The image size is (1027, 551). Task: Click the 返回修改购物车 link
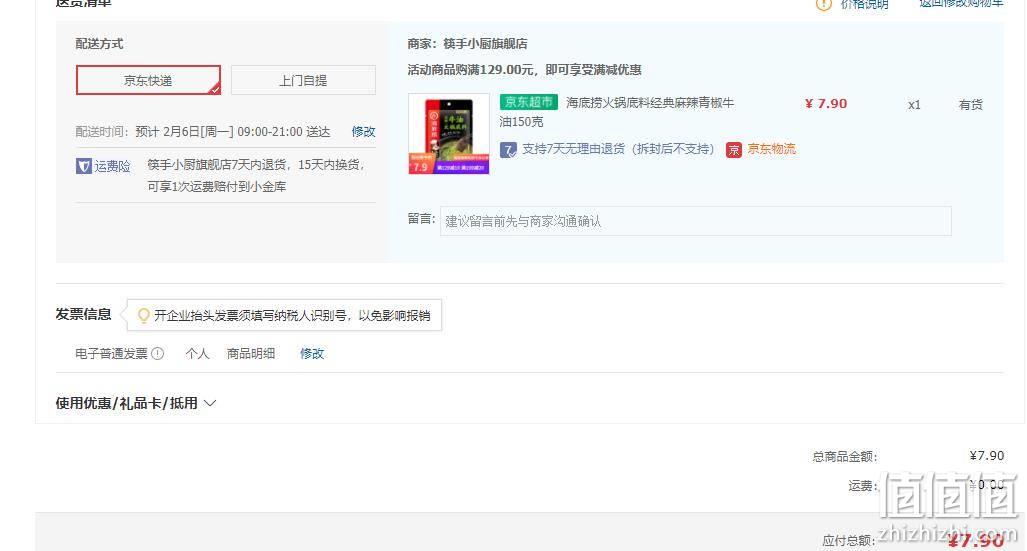click(x=961, y=3)
